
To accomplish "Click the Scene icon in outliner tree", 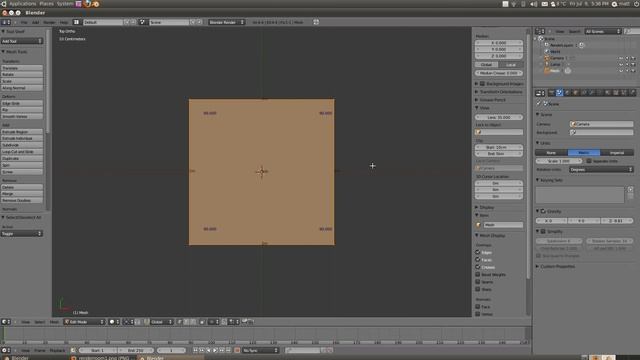I will coord(541,39).
